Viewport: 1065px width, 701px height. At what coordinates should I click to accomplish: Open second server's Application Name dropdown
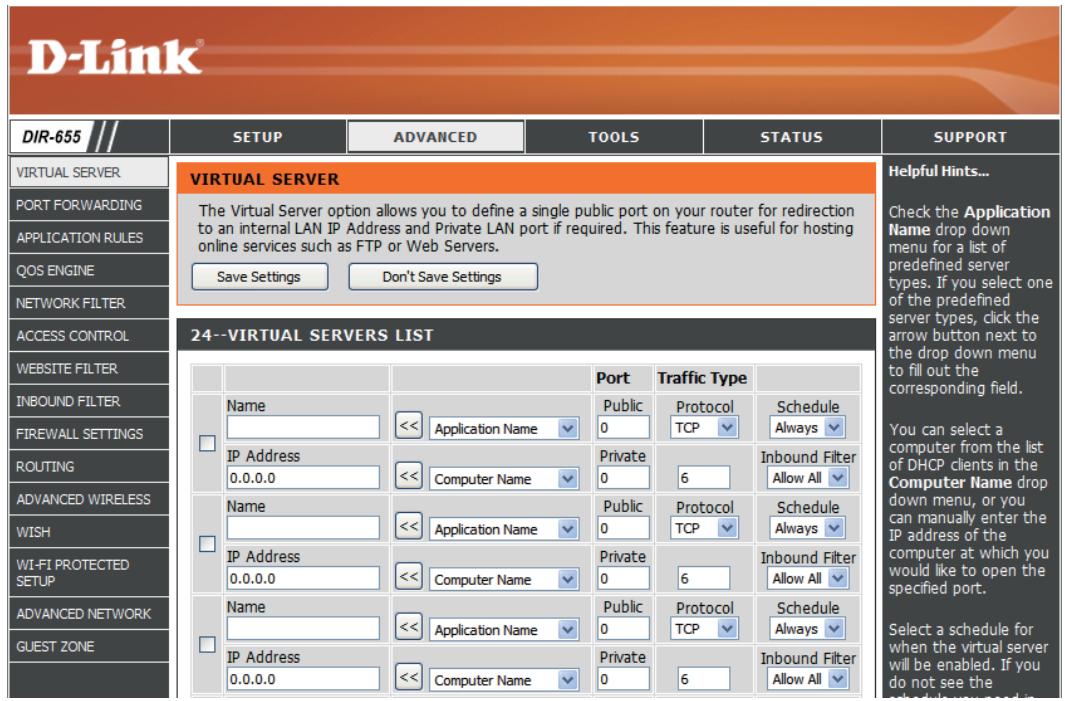pyautogui.click(x=504, y=529)
